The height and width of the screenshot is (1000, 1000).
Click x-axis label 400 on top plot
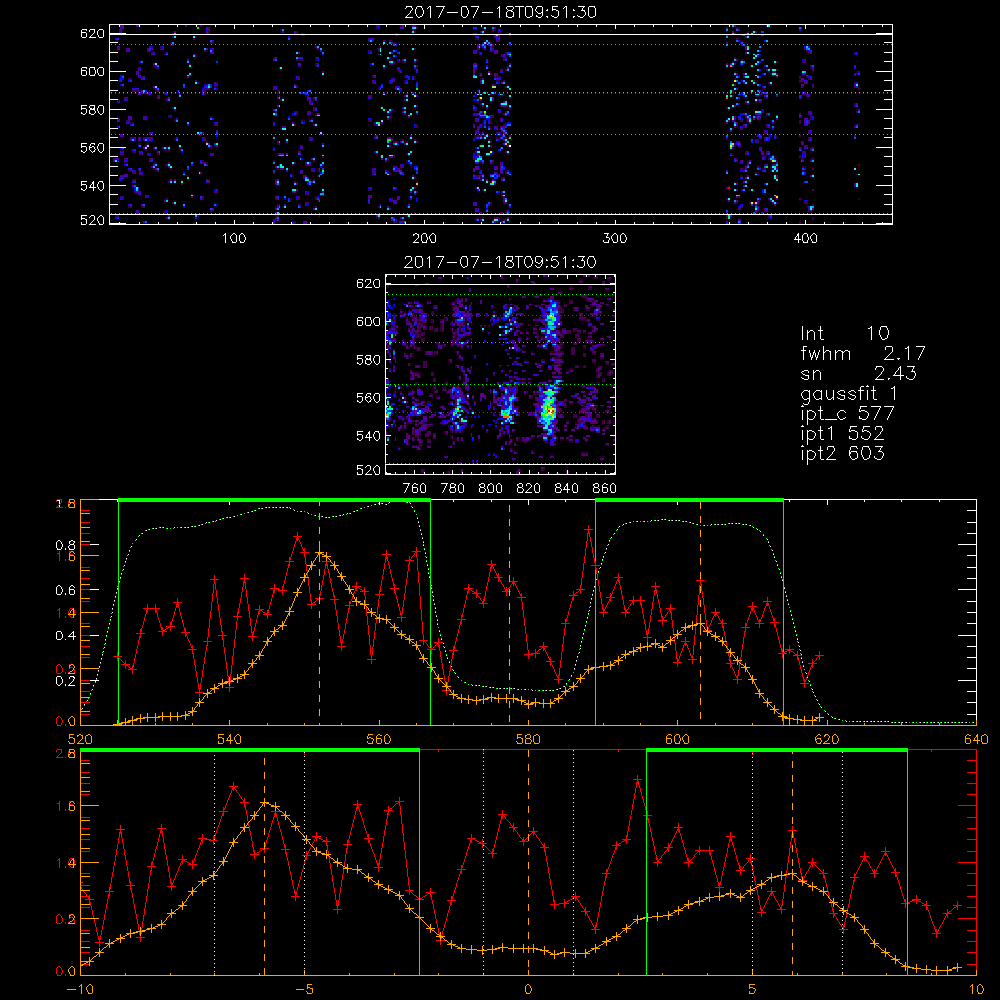coord(805,239)
